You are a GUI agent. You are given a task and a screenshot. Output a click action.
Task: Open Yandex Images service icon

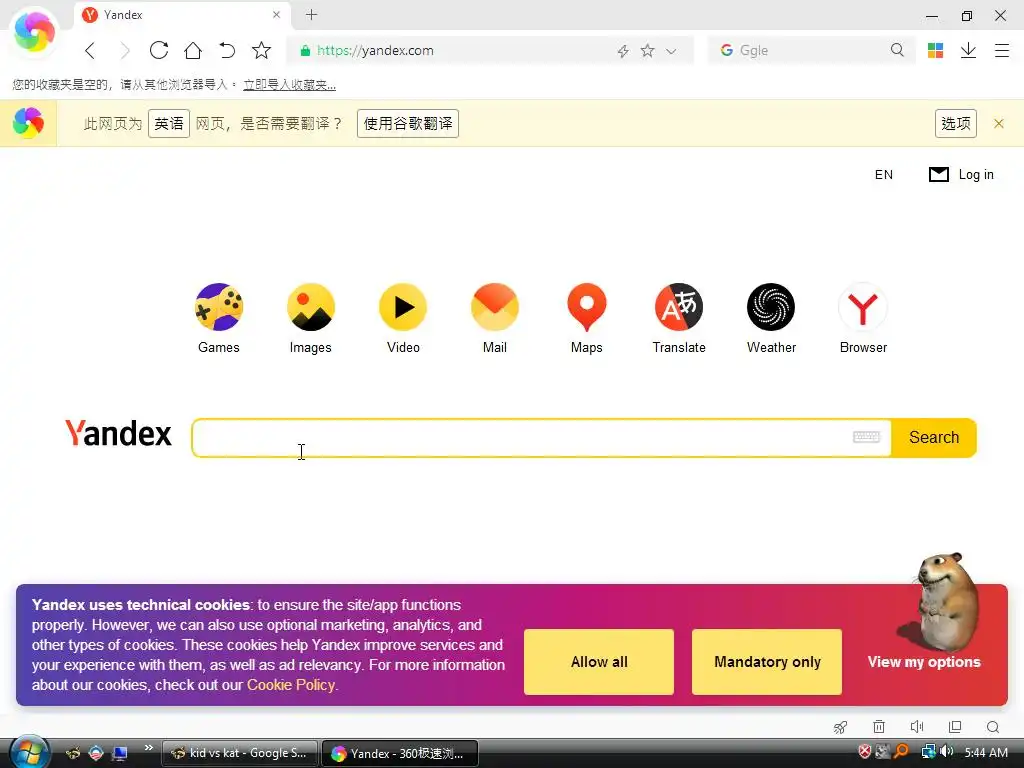click(311, 308)
